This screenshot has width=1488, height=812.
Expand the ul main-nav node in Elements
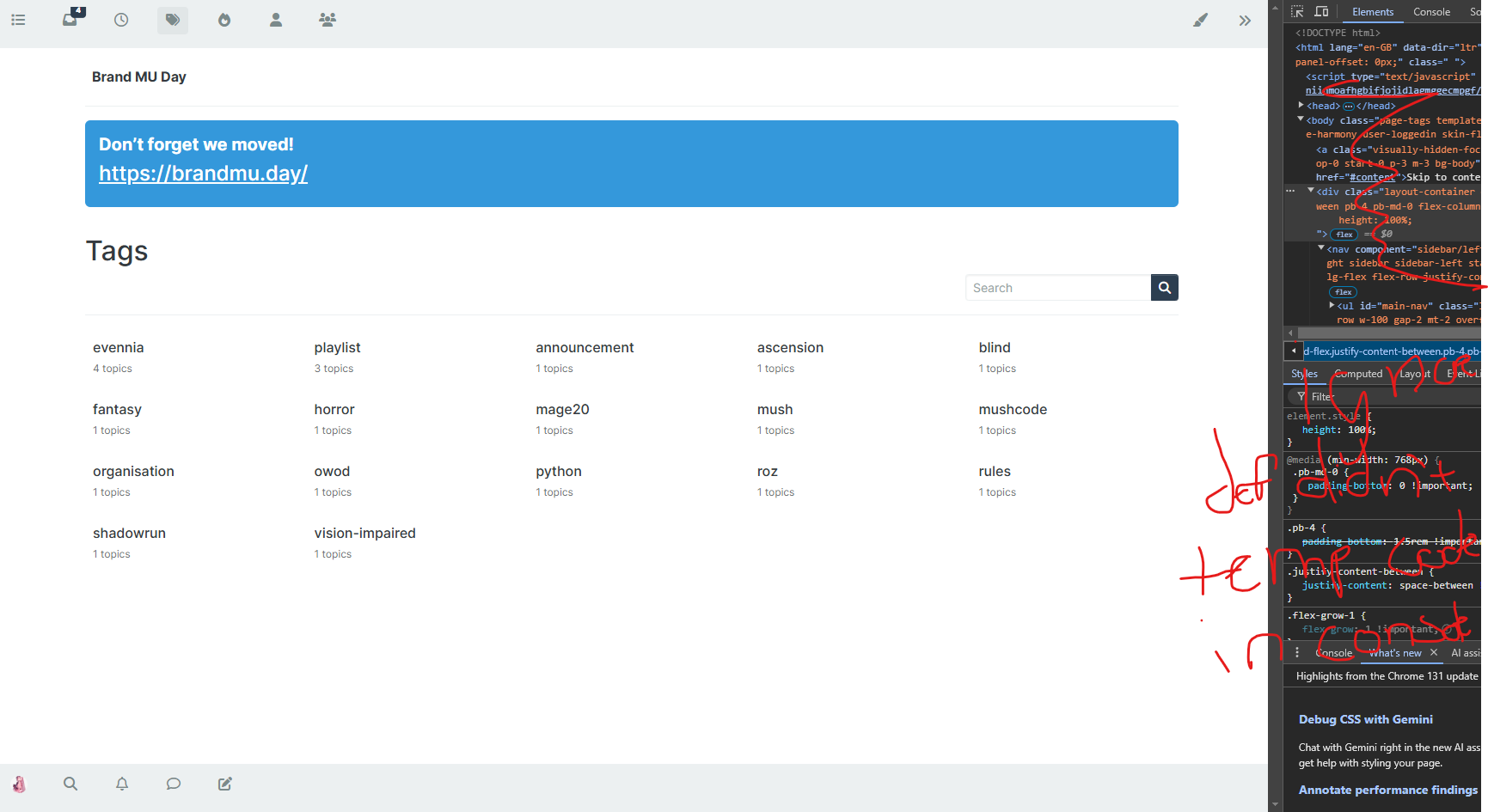click(1332, 305)
